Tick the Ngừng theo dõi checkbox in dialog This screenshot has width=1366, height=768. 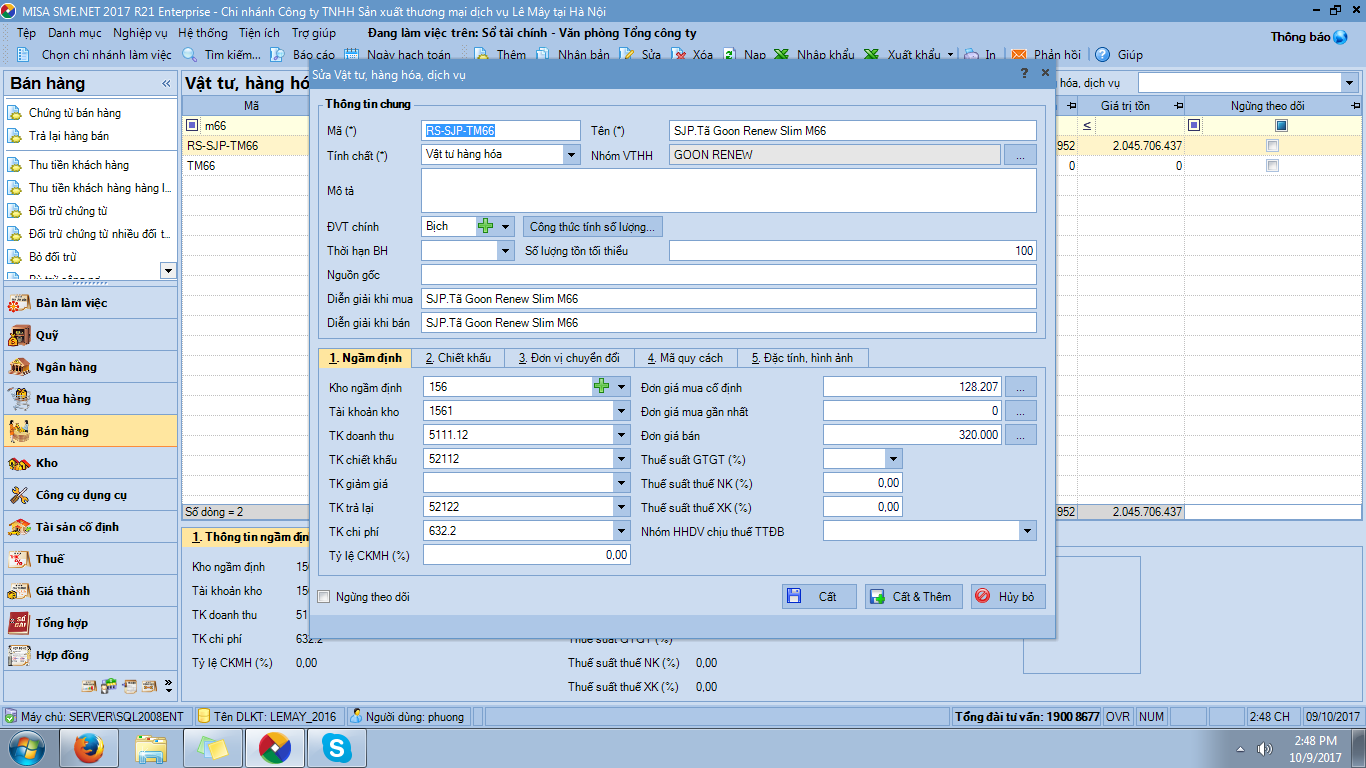(x=323, y=597)
